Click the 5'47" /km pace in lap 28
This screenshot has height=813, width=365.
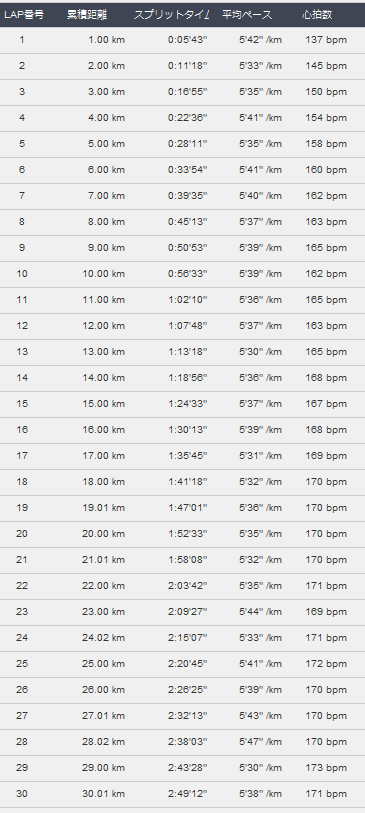(260, 741)
